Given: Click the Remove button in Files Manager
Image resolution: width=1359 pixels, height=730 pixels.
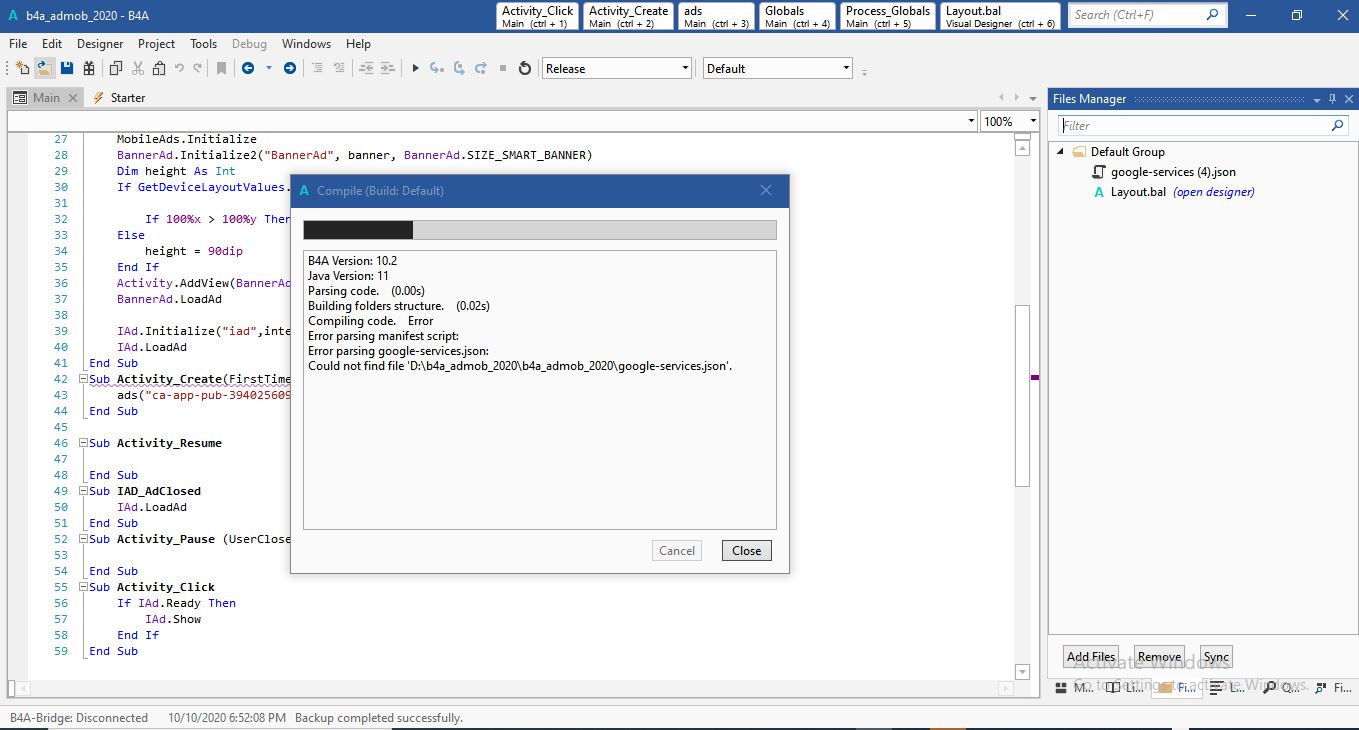Looking at the screenshot, I should [x=1159, y=657].
